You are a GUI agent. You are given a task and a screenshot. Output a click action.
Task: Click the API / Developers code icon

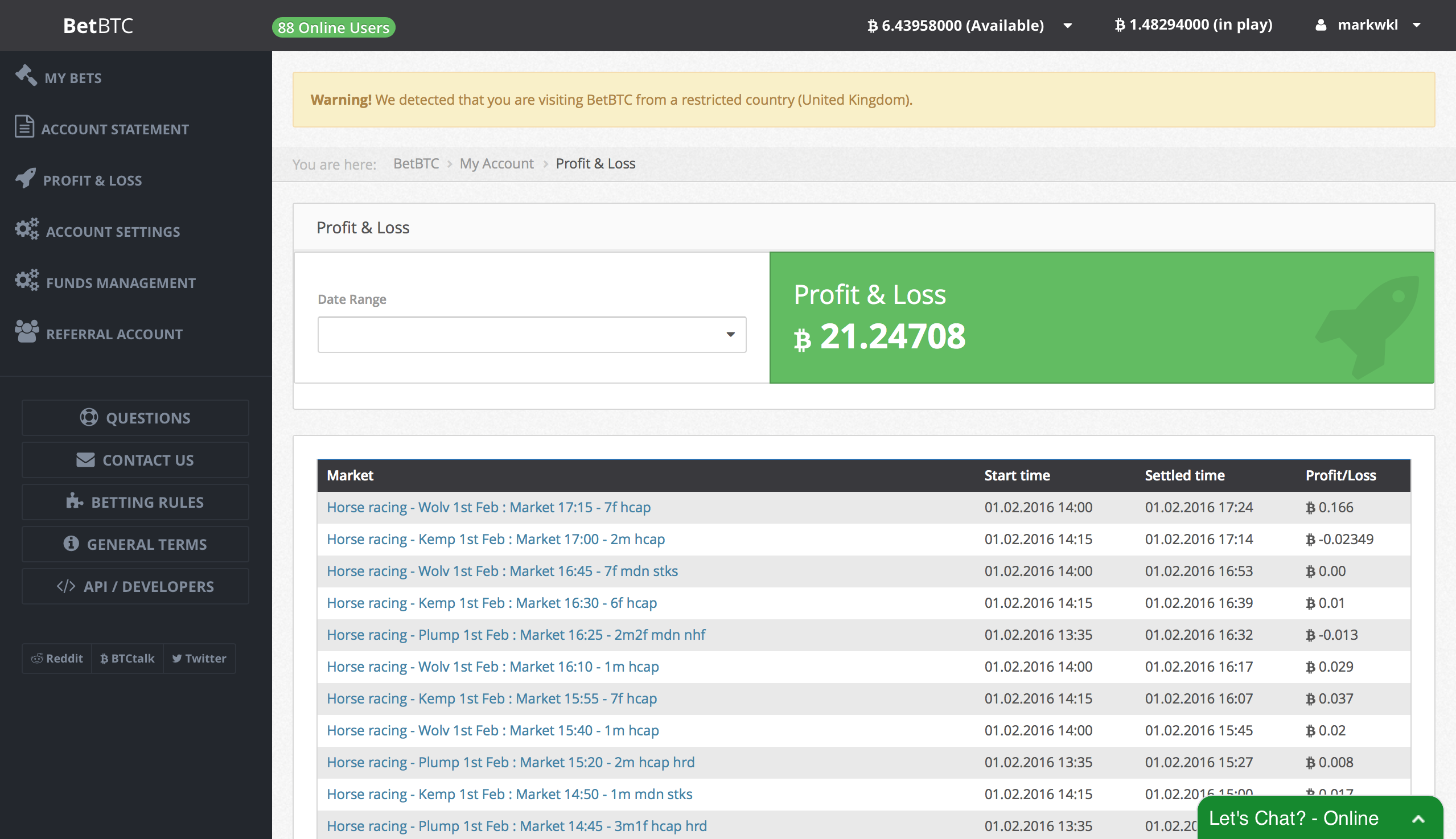[x=65, y=586]
